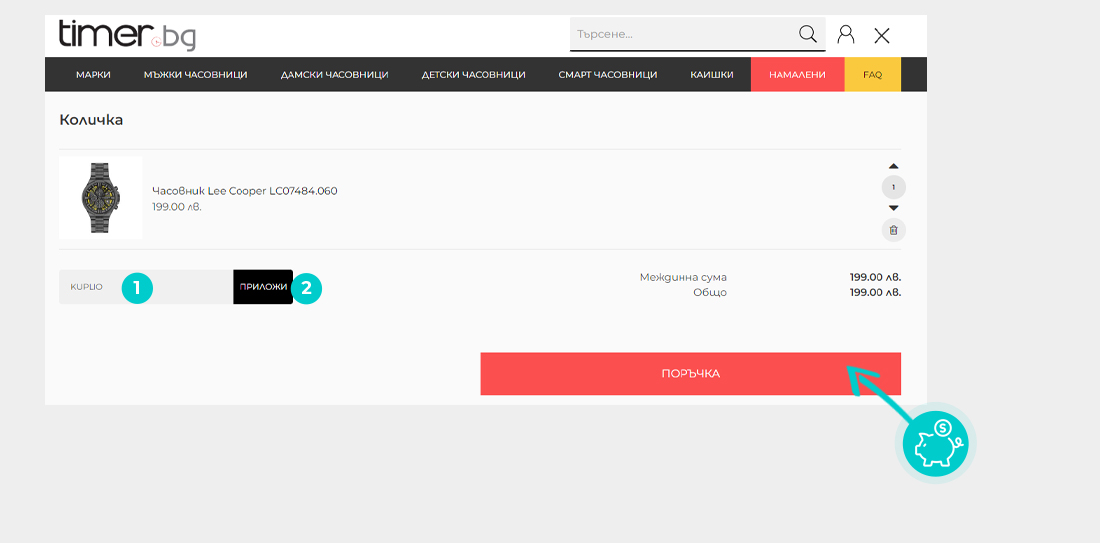The height and width of the screenshot is (543, 1100).
Task: Click the Междинна сума label
Action: (683, 277)
